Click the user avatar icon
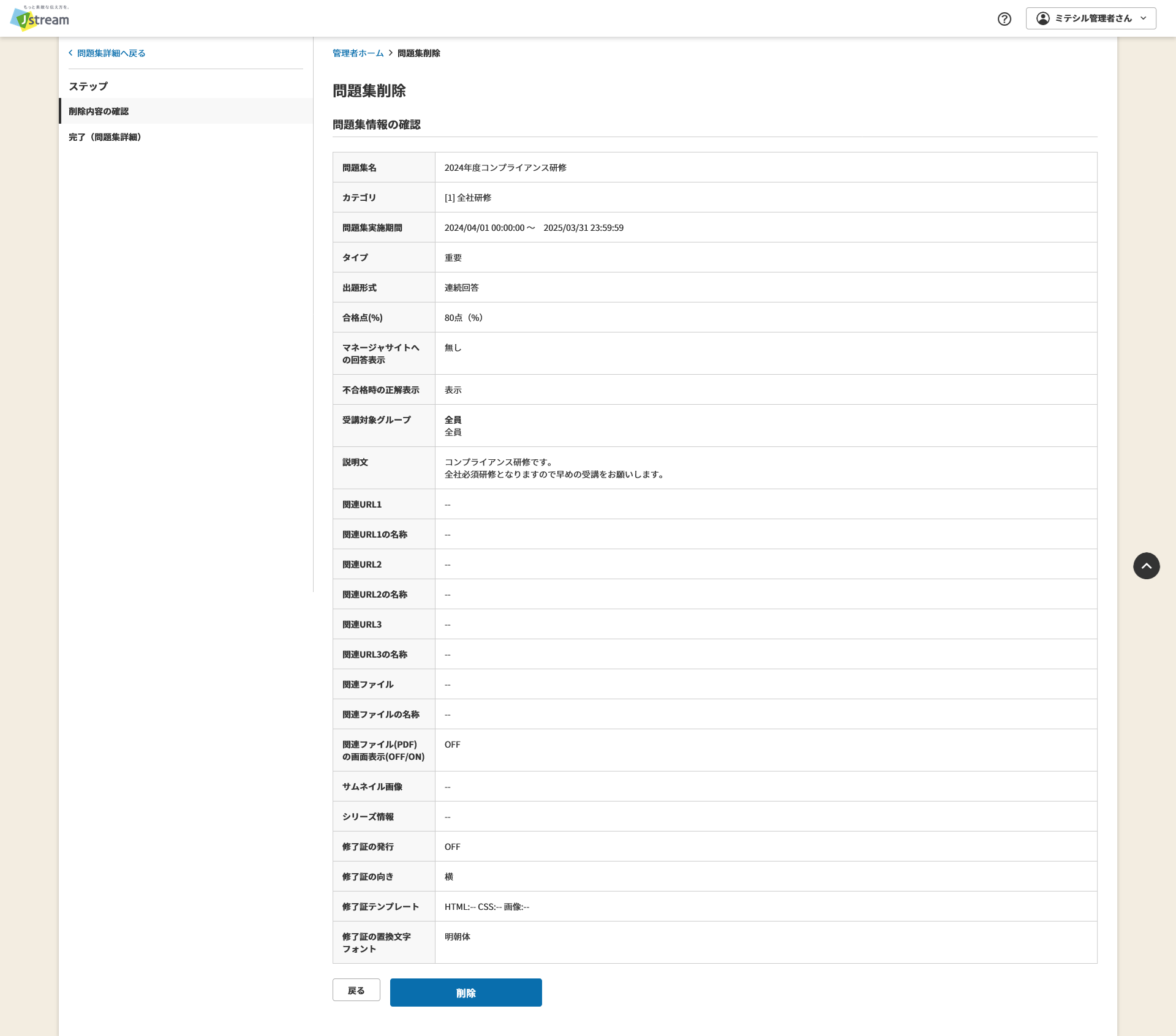Image resolution: width=1176 pixels, height=1036 pixels. [x=1043, y=18]
